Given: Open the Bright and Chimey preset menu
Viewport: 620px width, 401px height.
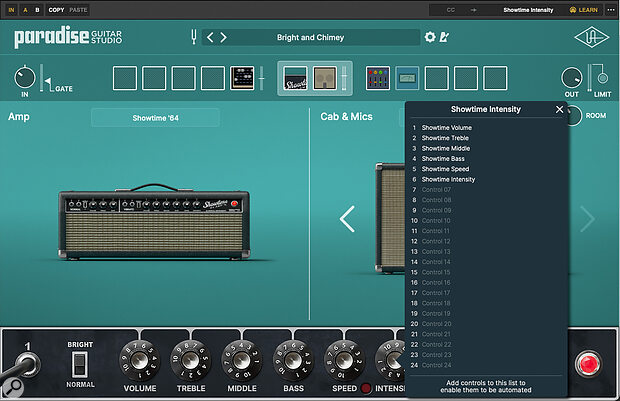Looking at the screenshot, I should pyautogui.click(x=310, y=37).
